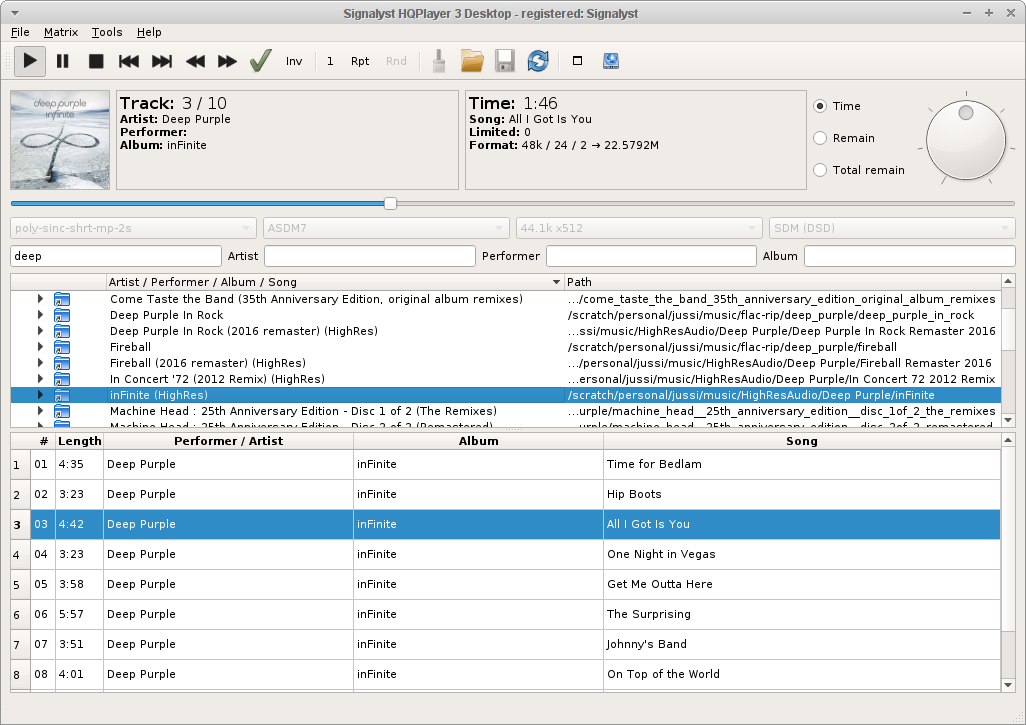Select the song Hip Boots
Screen dimensions: 1026x725
pyautogui.click(x=634, y=494)
